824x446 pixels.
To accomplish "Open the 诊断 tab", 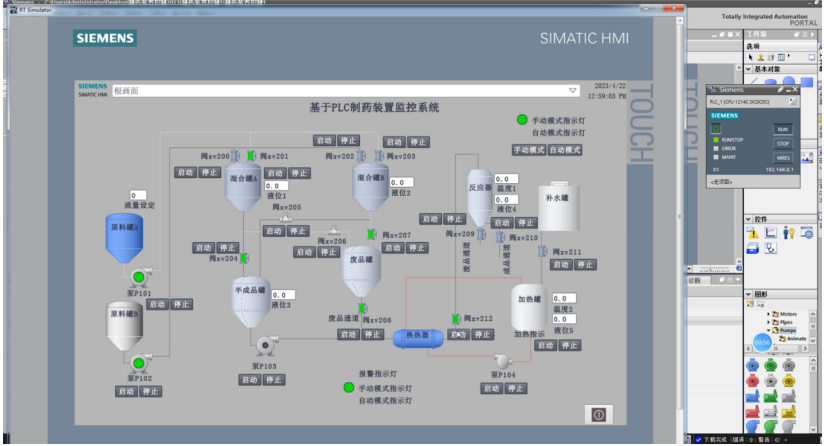I will [x=695, y=280].
